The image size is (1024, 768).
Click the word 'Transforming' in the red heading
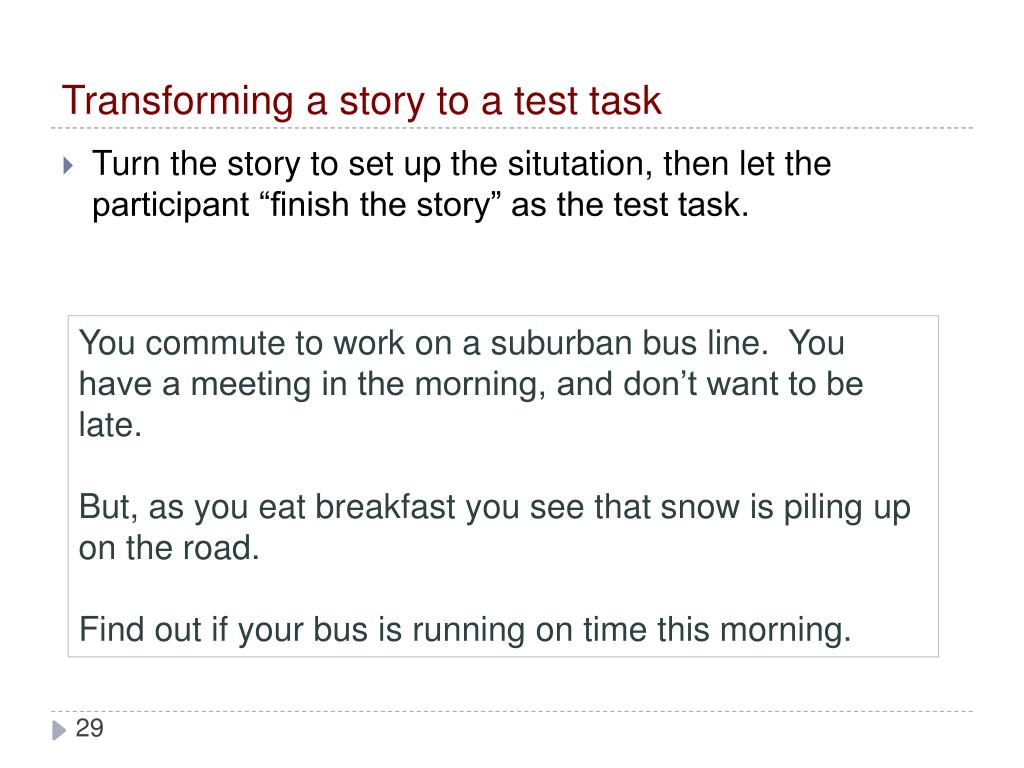[178, 101]
